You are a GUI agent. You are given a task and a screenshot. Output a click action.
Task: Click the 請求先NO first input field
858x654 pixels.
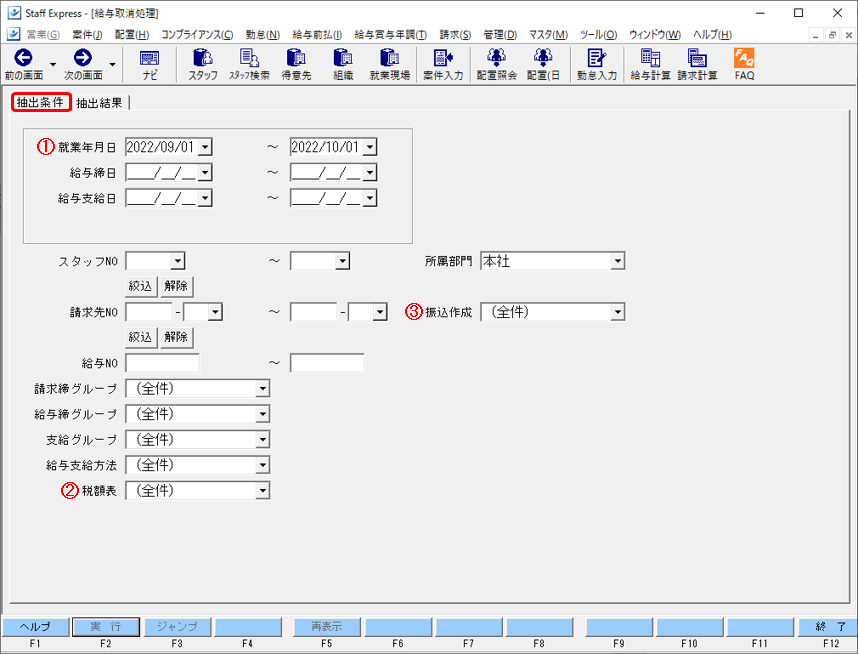click(149, 312)
